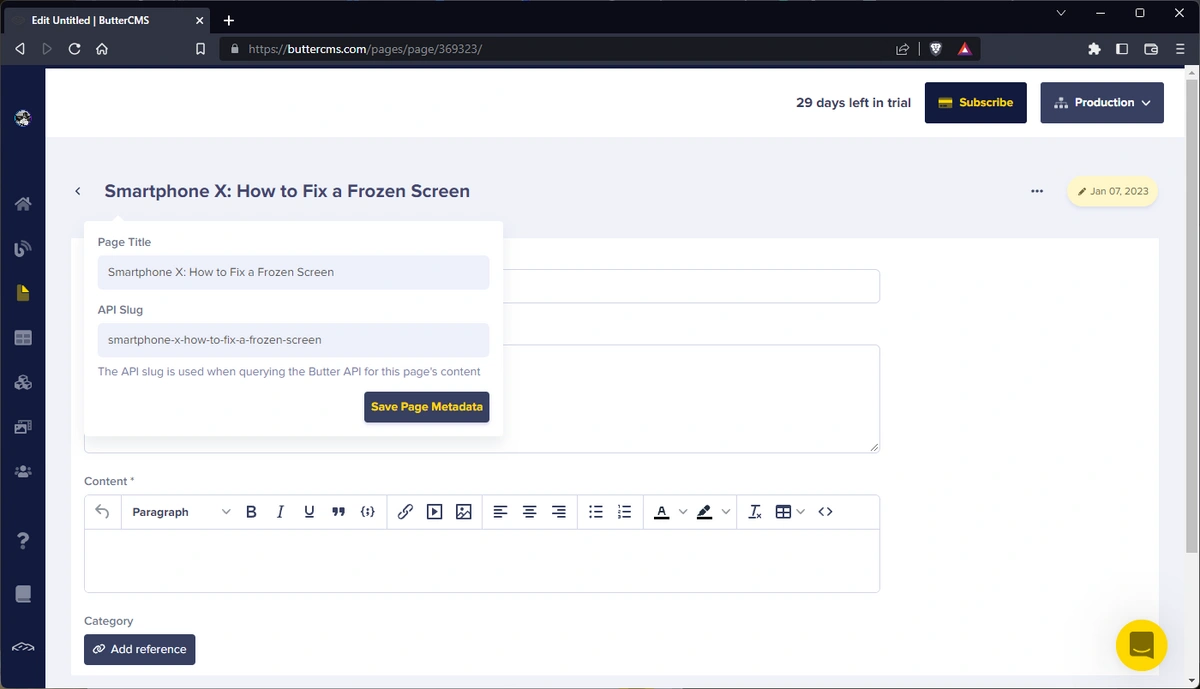Open the browser hamburger menu

1181,48
